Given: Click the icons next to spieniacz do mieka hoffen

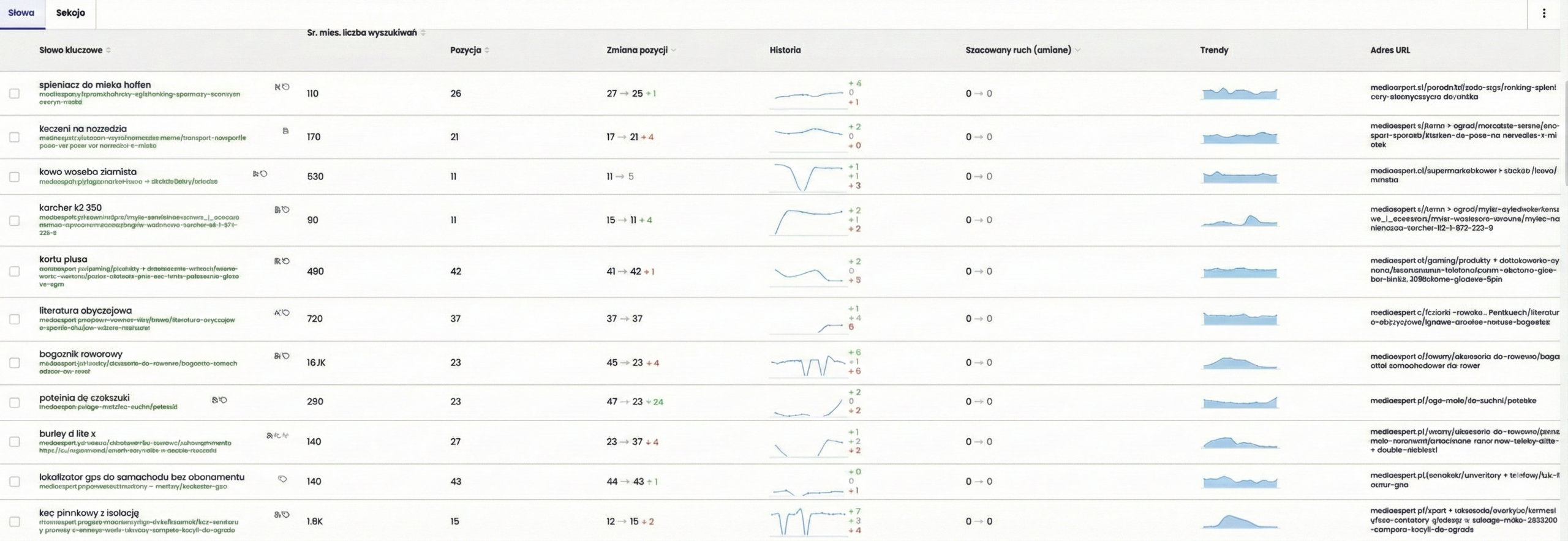Looking at the screenshot, I should point(282,87).
